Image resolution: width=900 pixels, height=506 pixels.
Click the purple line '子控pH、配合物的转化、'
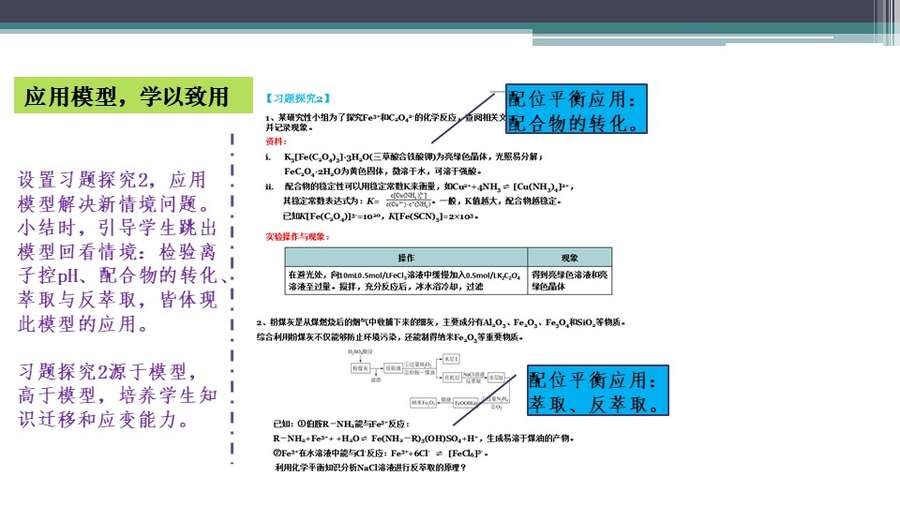(x=123, y=275)
